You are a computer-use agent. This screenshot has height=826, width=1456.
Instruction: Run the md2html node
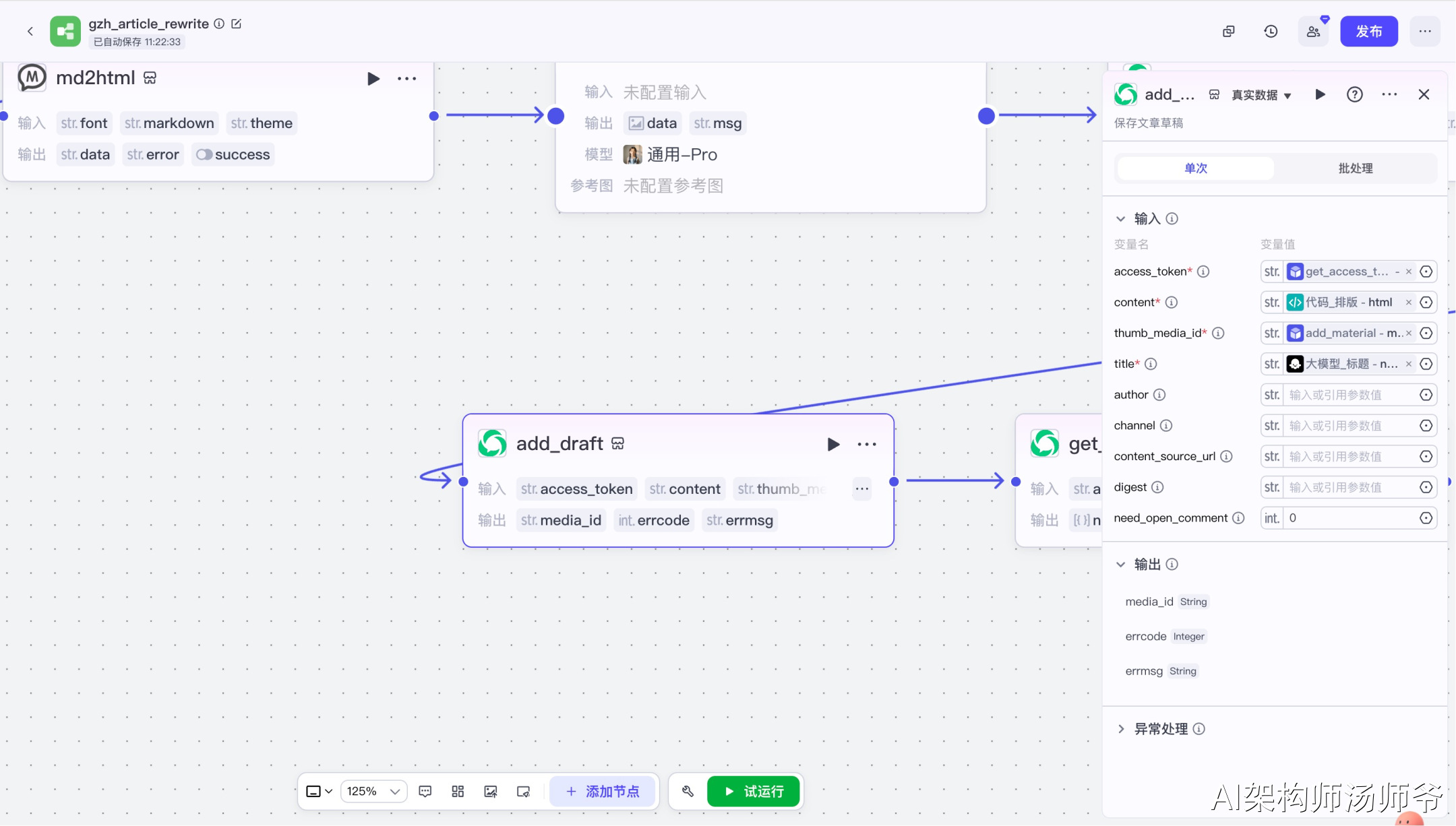tap(373, 79)
